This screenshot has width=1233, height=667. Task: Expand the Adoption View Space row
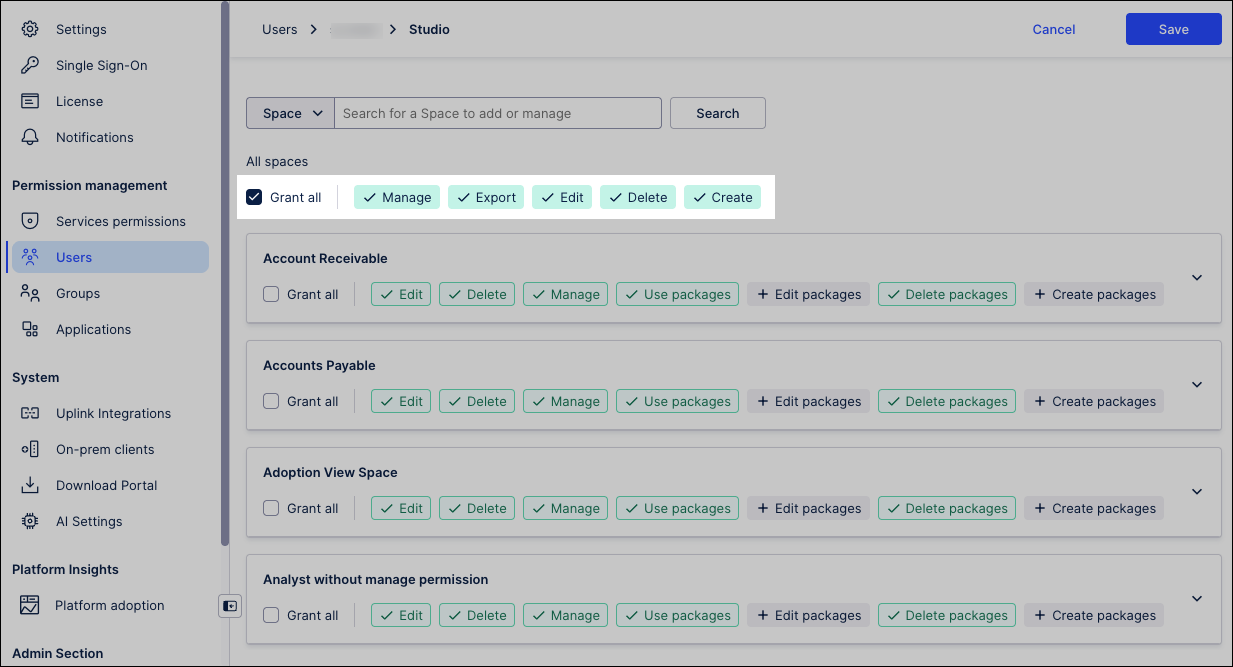click(x=1196, y=492)
